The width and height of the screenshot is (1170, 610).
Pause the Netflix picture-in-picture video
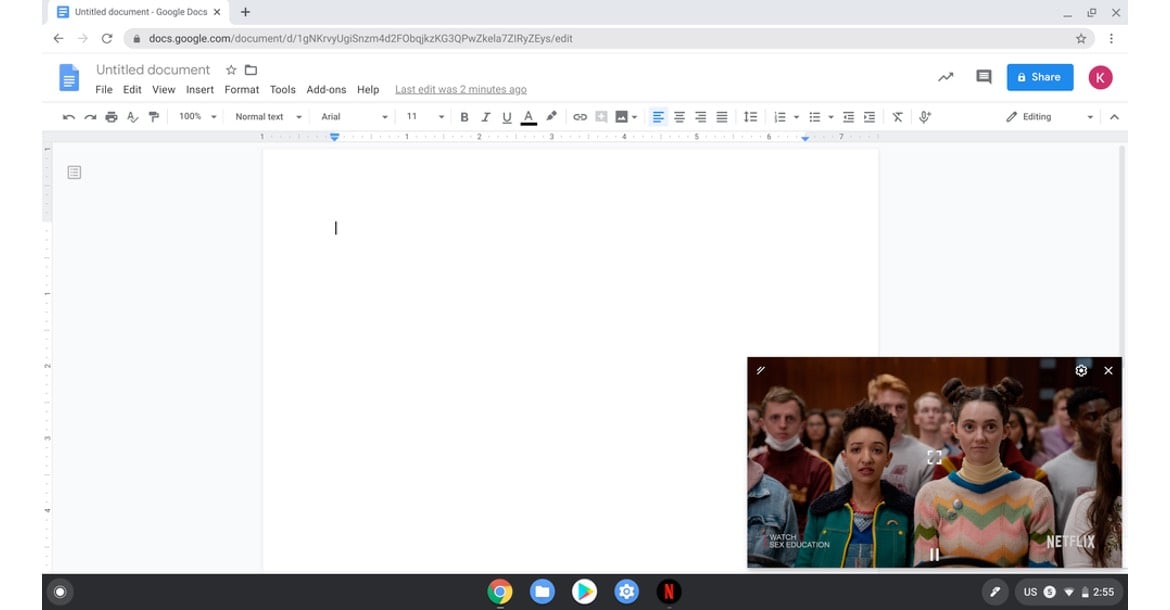pyautogui.click(x=934, y=554)
